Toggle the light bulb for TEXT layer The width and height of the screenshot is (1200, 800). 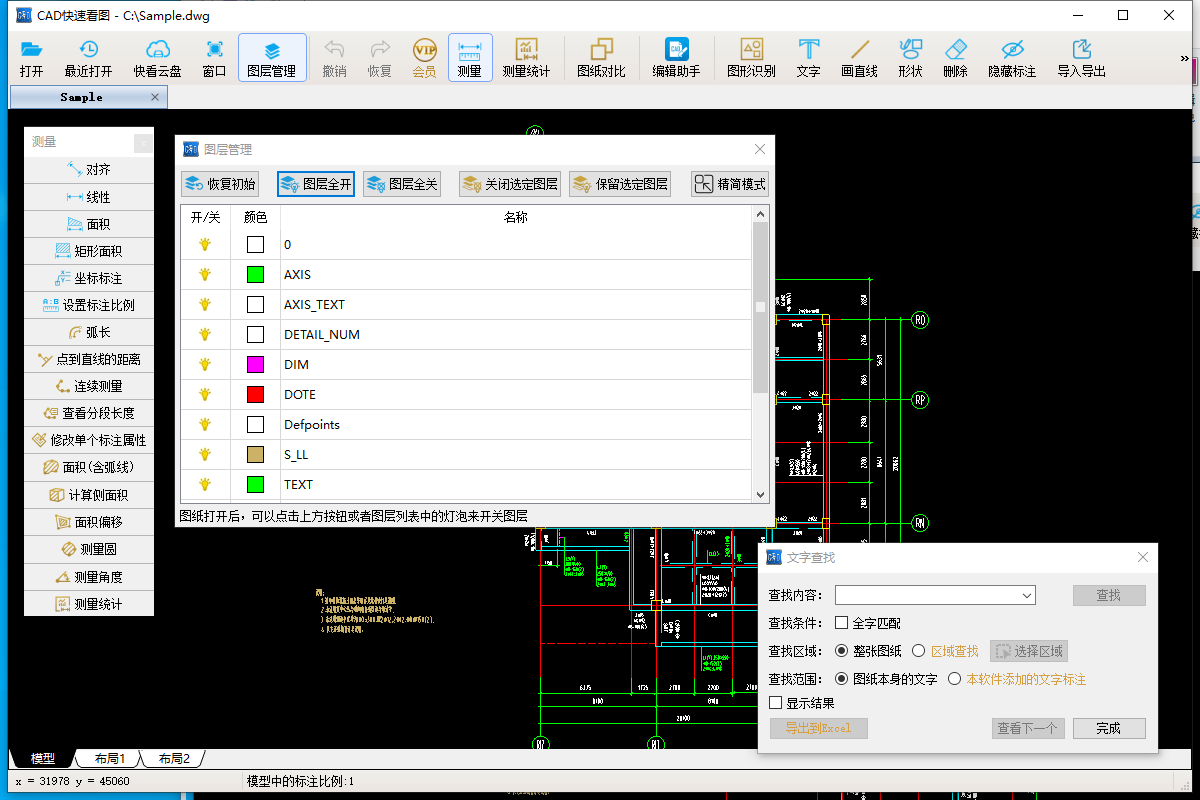(x=205, y=484)
